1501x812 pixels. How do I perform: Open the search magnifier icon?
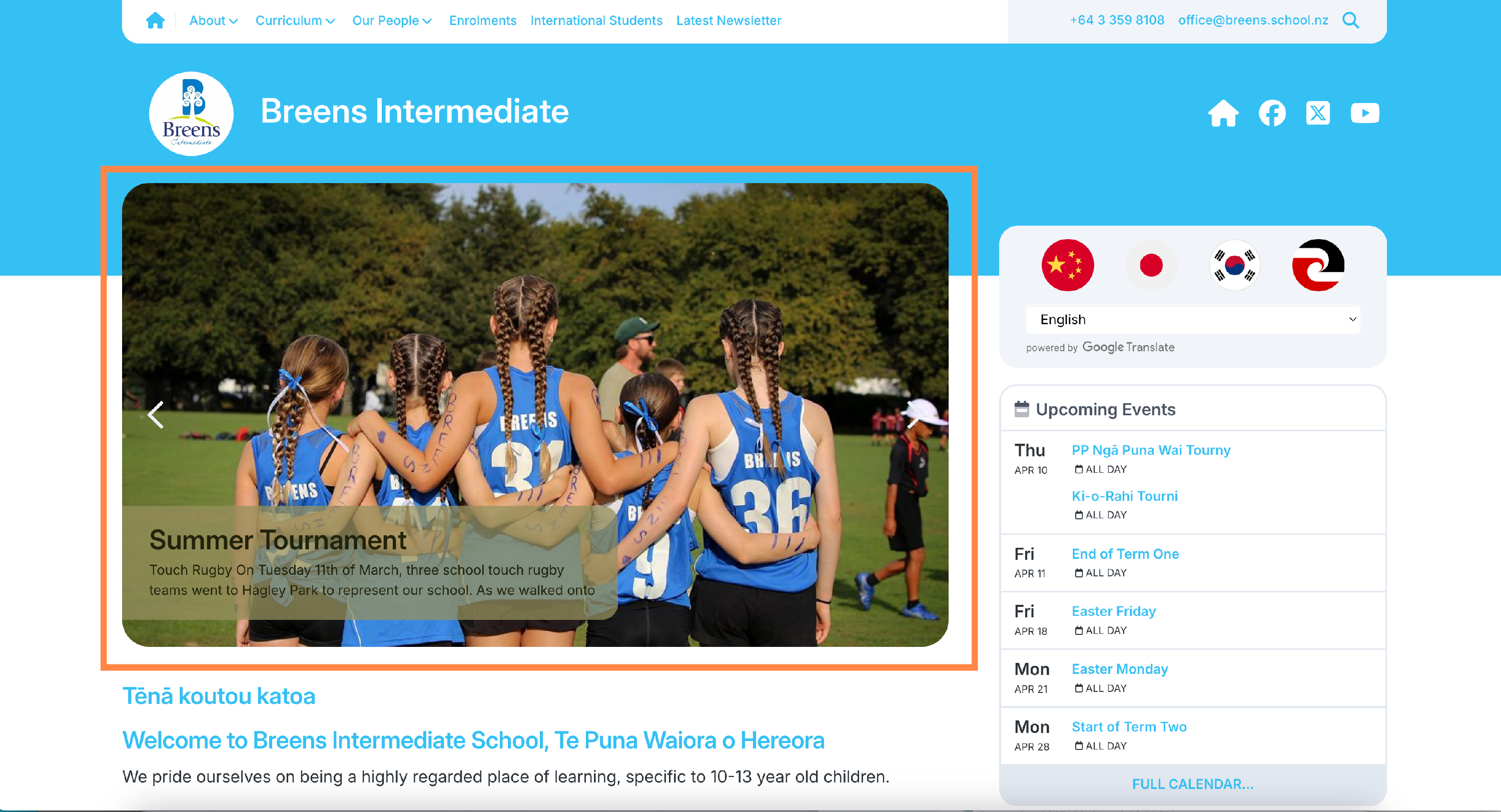pos(1350,21)
